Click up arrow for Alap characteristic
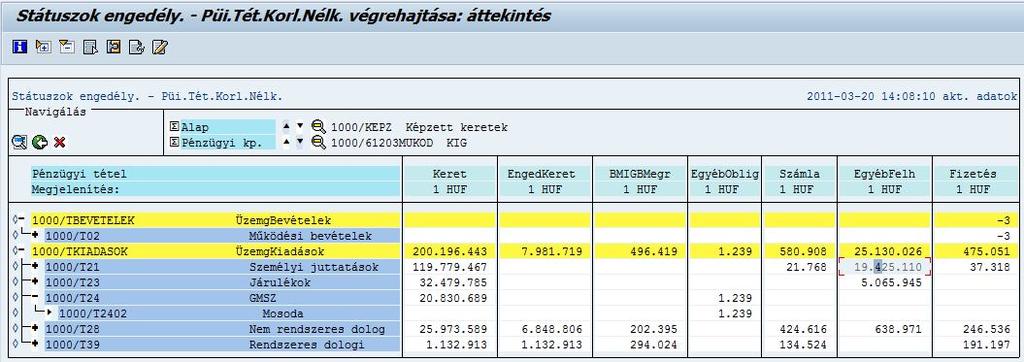Screen dimensions: 1024x362 click(287, 126)
